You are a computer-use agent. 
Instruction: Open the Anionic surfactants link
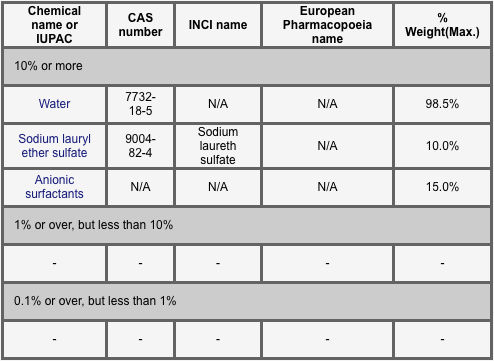pyautogui.click(x=54, y=187)
